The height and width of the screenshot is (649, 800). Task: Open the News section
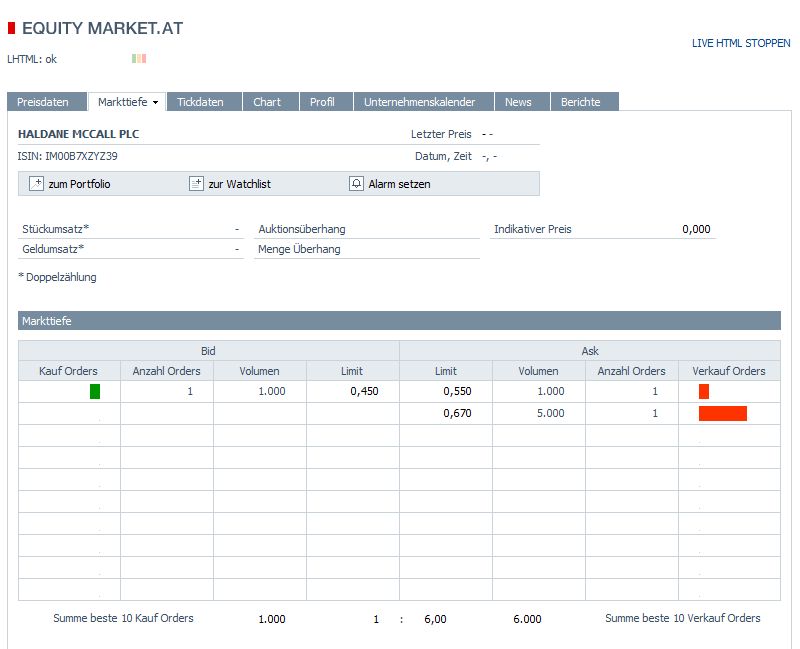pos(520,101)
